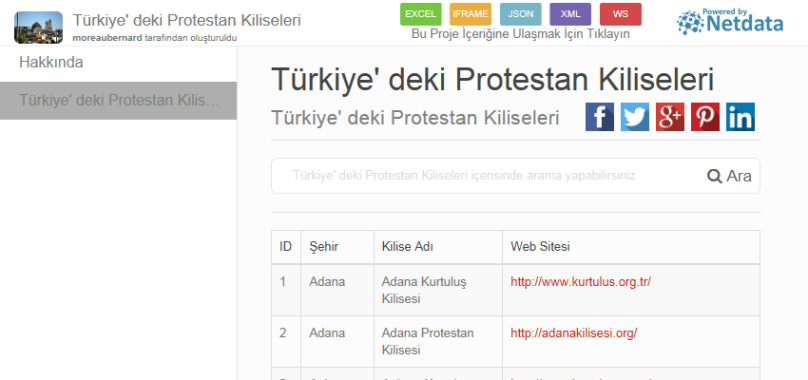Click the Adana city cell in row 1
The image size is (808, 380).
point(338,290)
